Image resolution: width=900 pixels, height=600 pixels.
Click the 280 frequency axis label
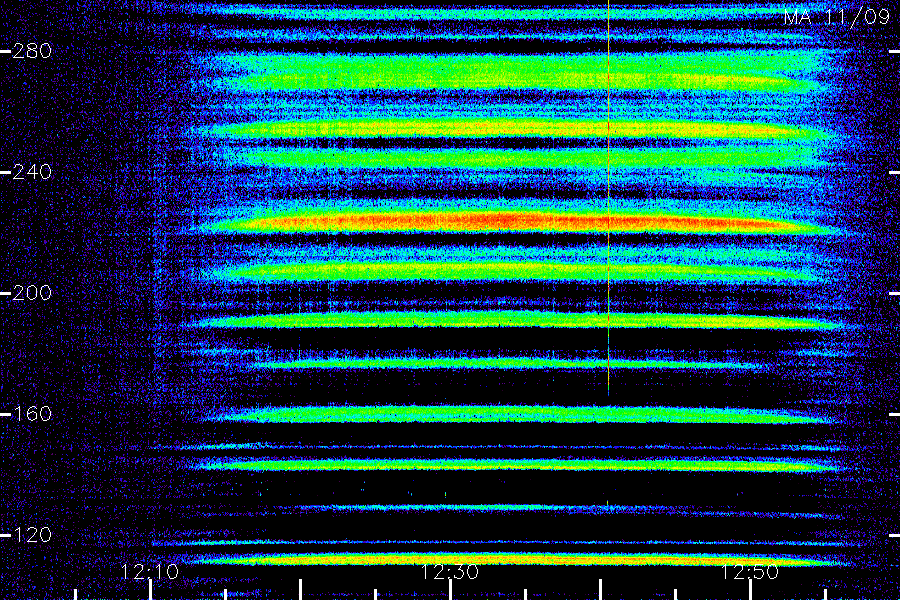point(32,51)
